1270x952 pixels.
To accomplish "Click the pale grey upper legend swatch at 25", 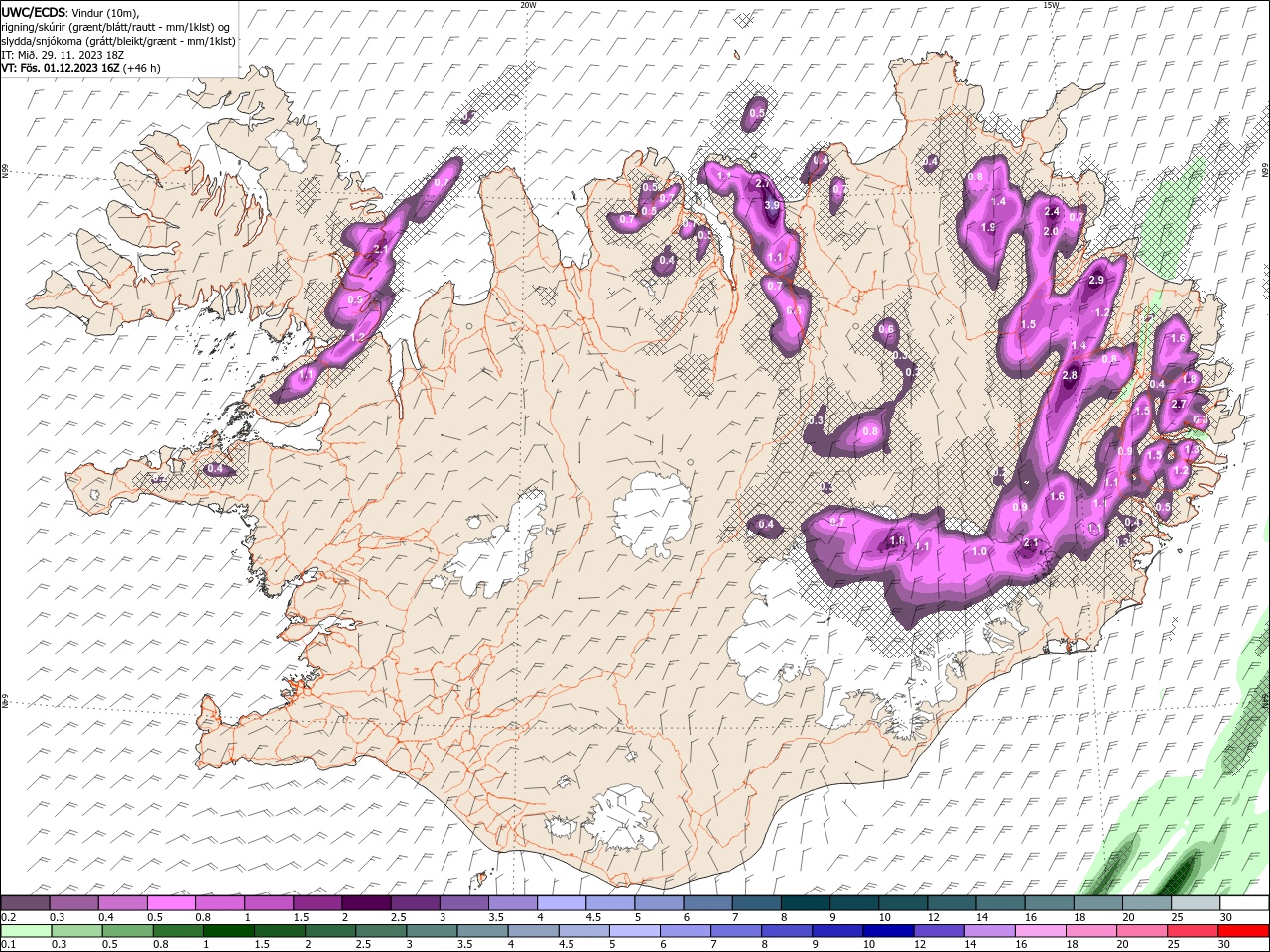I will coord(1196,903).
